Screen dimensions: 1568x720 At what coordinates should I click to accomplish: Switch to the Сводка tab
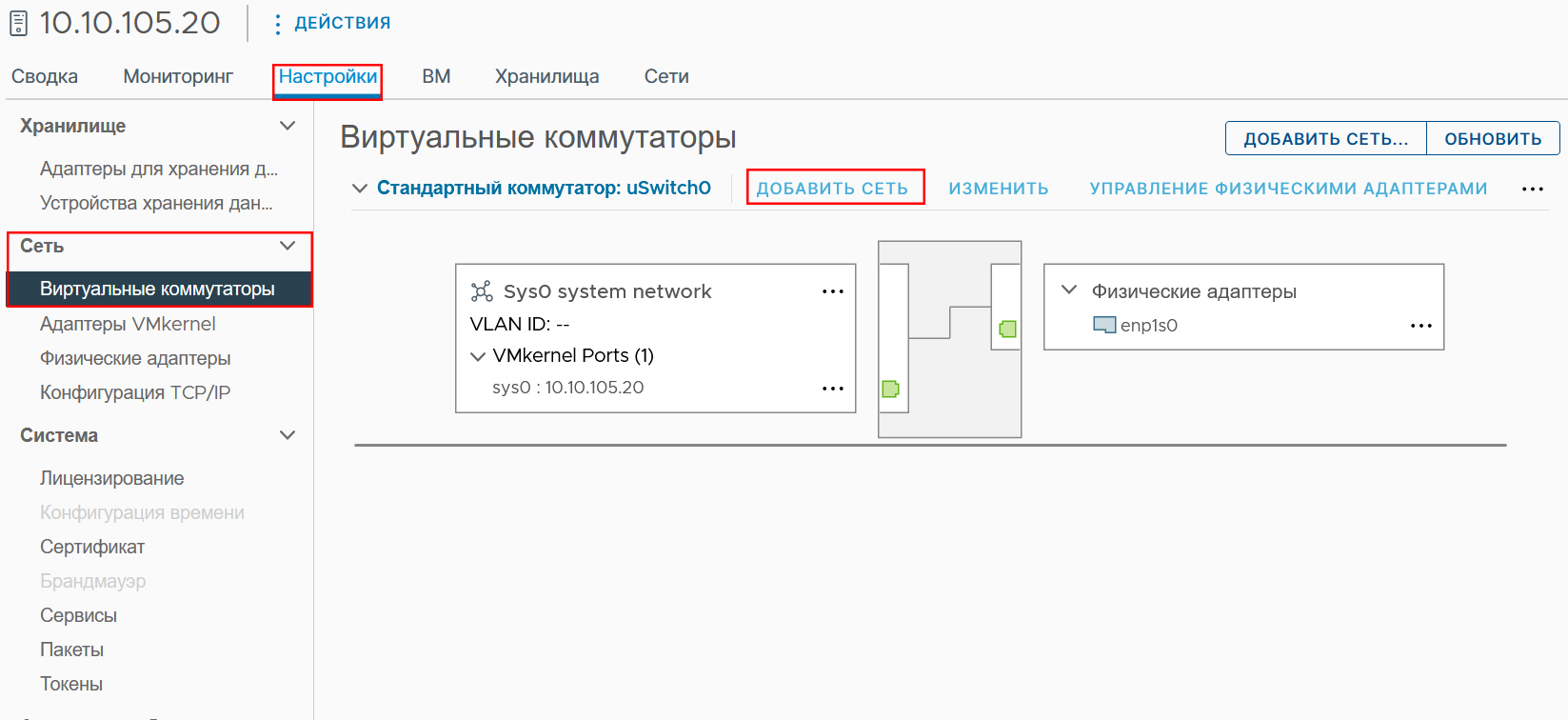[45, 76]
